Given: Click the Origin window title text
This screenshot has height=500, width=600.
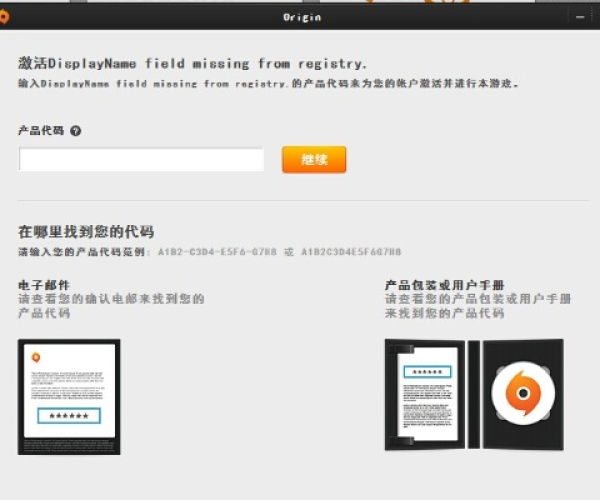Looking at the screenshot, I should click(301, 17).
